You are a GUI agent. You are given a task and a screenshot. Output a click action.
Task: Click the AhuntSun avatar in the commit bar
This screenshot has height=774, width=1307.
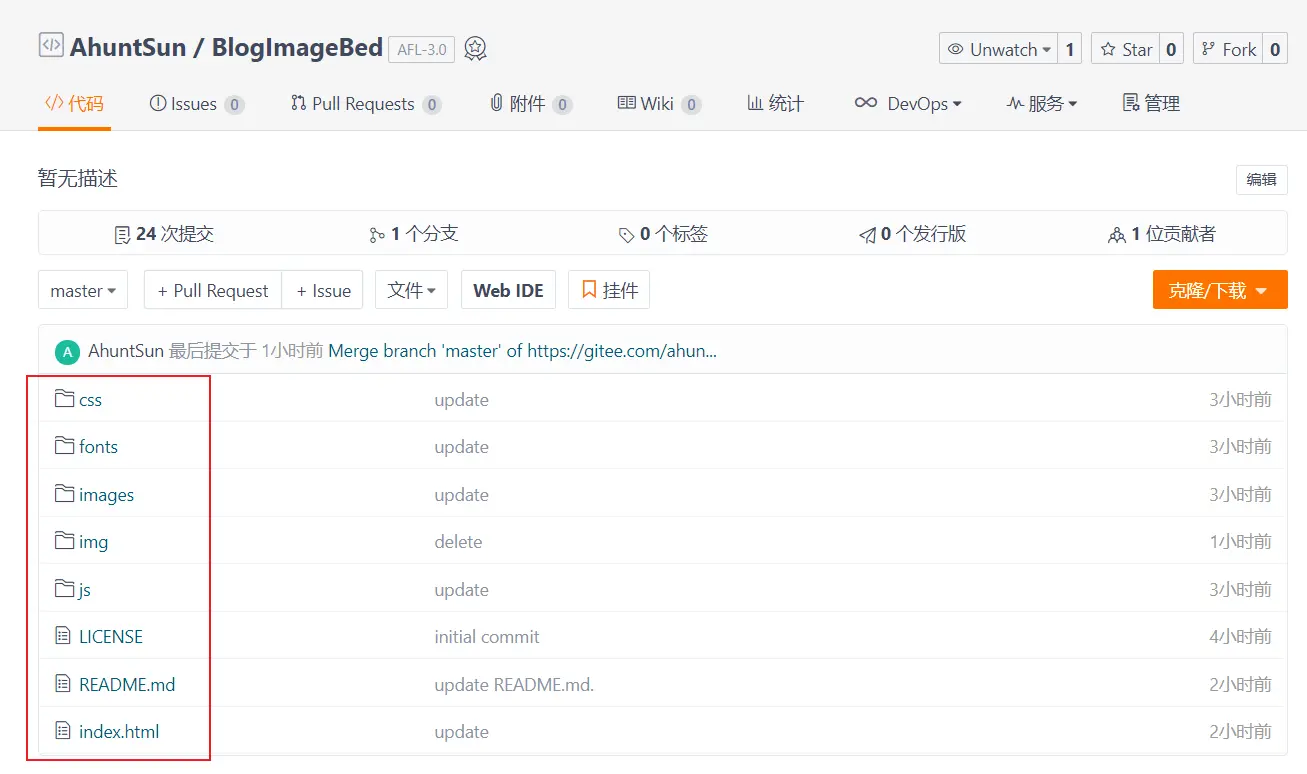[x=67, y=351]
